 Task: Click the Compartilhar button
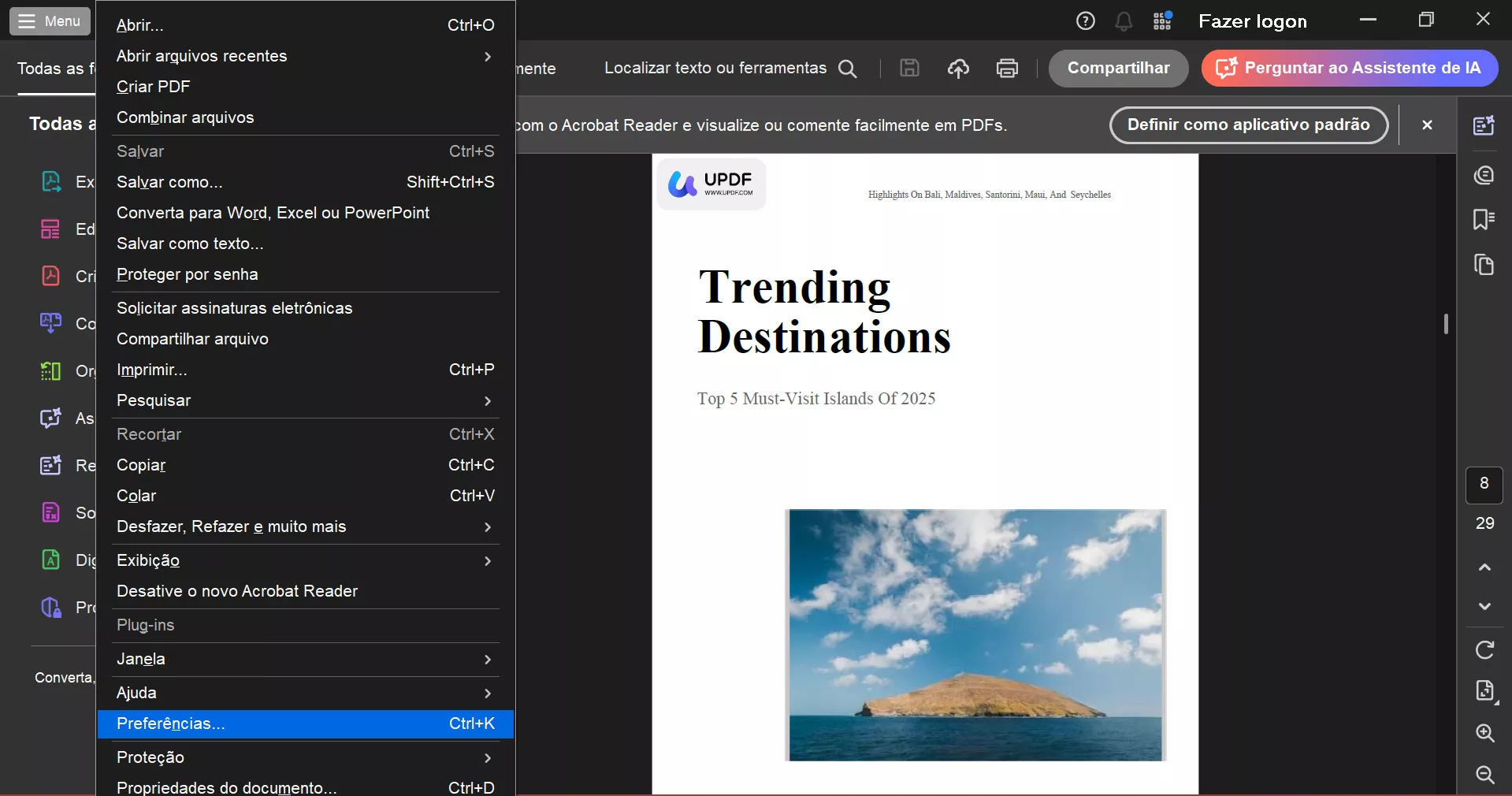(x=1118, y=68)
